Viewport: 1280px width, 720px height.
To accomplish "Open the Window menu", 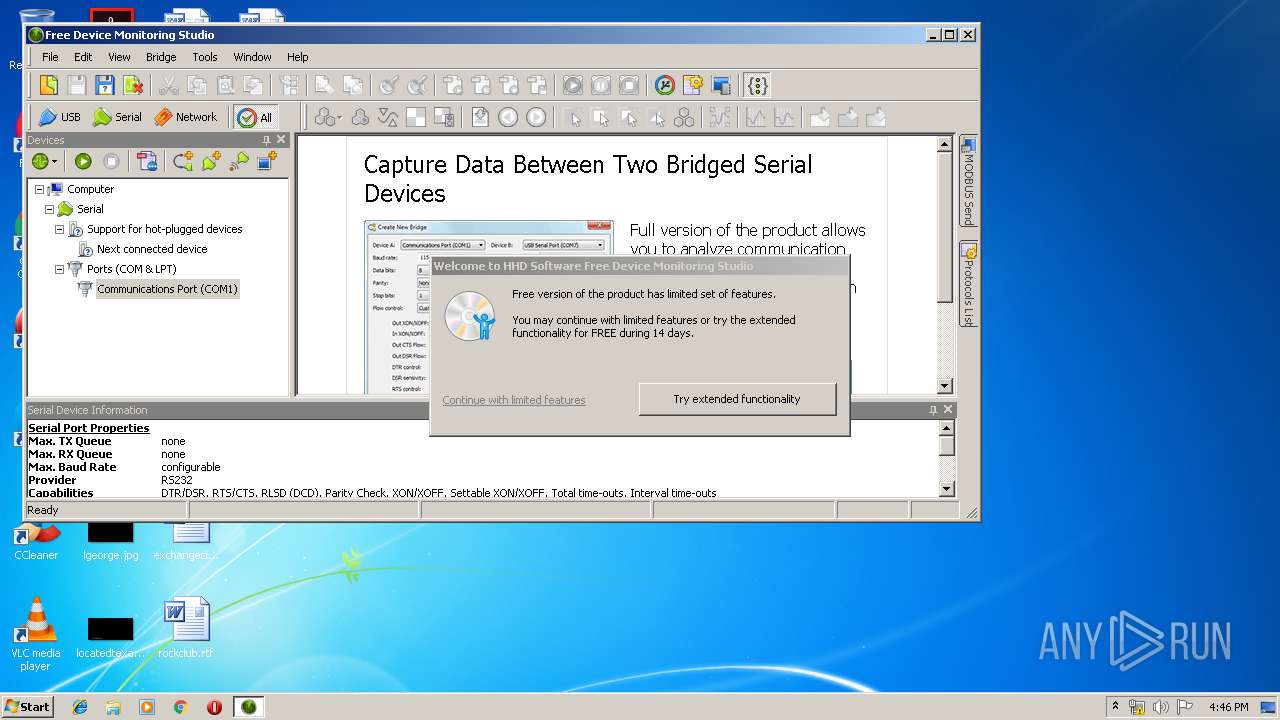I will 253,57.
